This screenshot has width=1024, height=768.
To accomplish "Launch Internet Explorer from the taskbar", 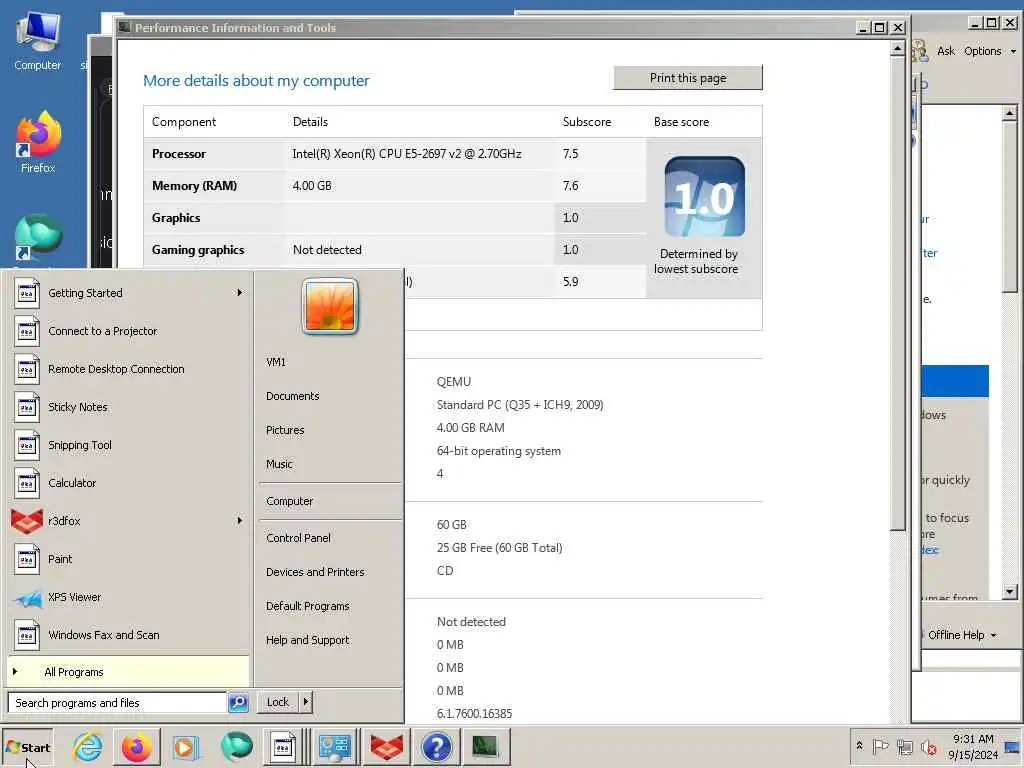I will pos(88,746).
